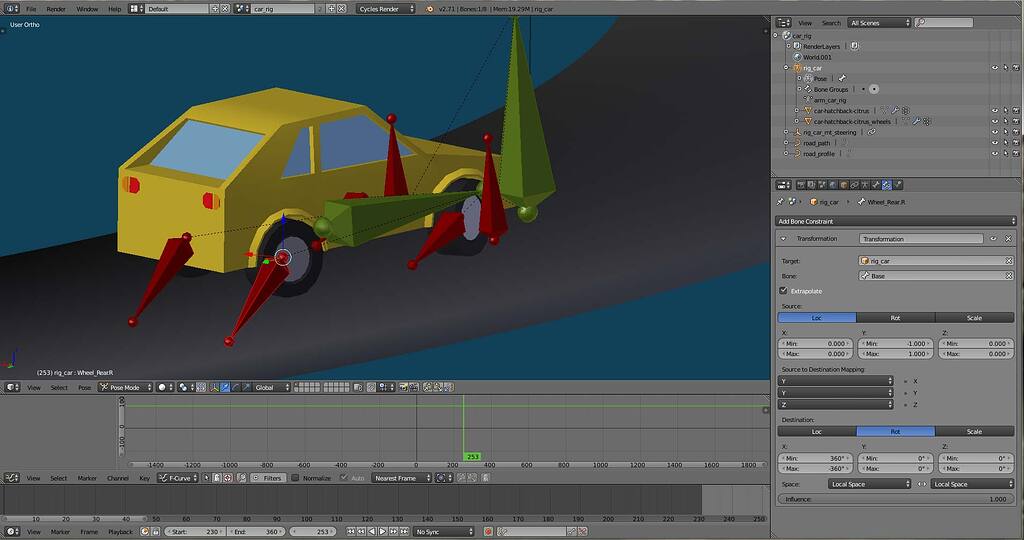Click the screen layout browse icon

[x=135, y=8]
